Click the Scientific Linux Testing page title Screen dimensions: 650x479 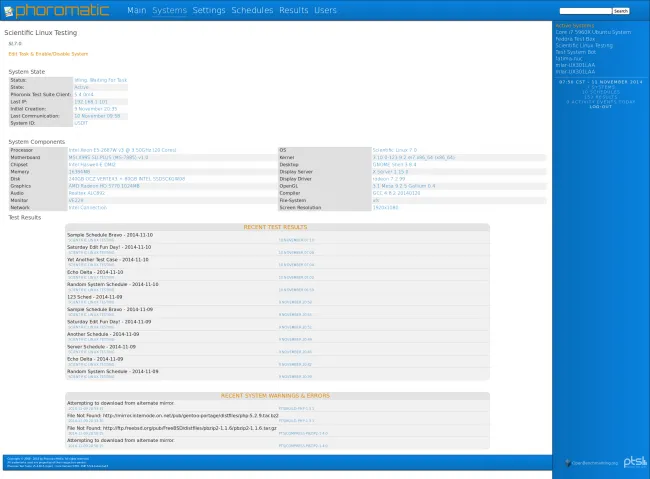click(x=41, y=33)
